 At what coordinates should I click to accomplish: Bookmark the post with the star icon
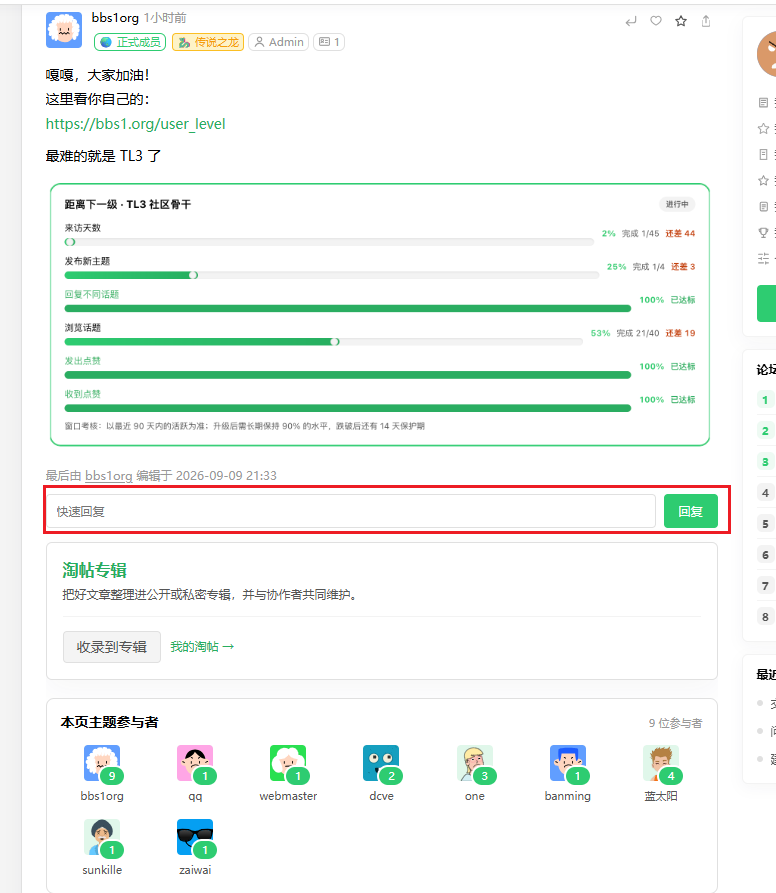(x=681, y=21)
